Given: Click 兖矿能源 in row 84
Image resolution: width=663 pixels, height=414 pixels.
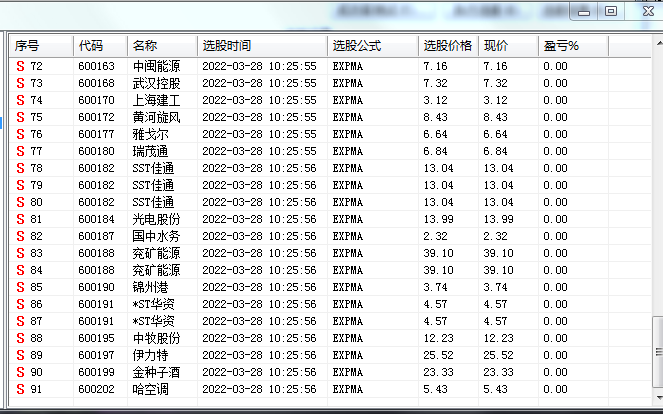Looking at the screenshot, I should click(156, 270).
